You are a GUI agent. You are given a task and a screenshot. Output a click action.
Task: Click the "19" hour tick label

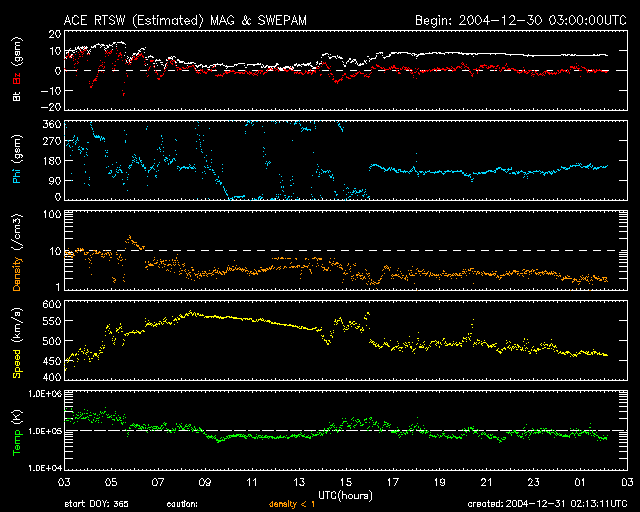[x=440, y=482]
